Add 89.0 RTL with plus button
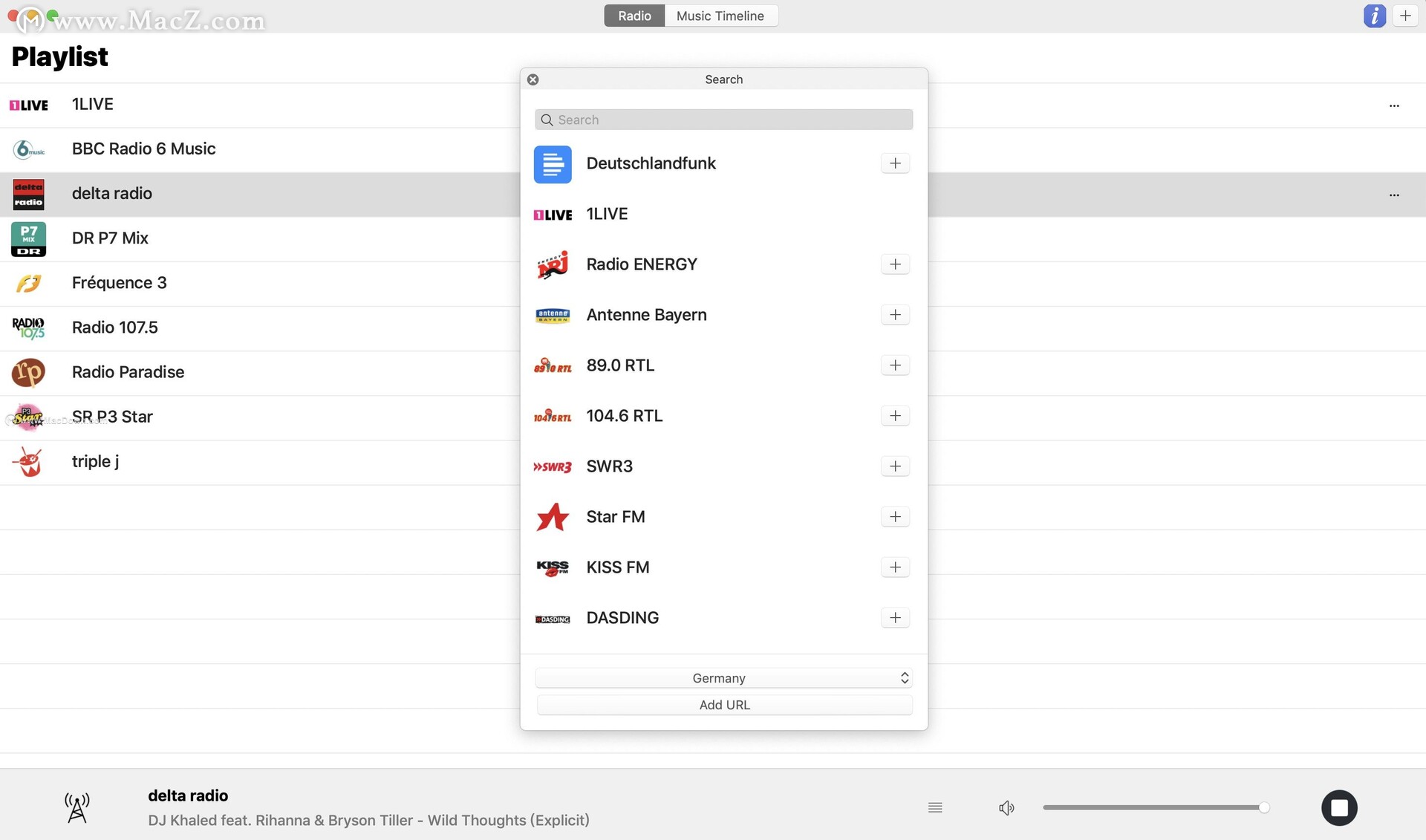The width and height of the screenshot is (1426, 840). tap(895, 365)
